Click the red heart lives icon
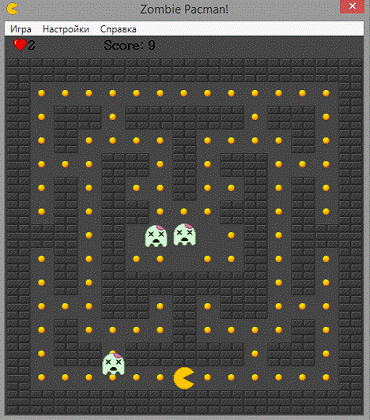370x420 pixels. (20, 44)
